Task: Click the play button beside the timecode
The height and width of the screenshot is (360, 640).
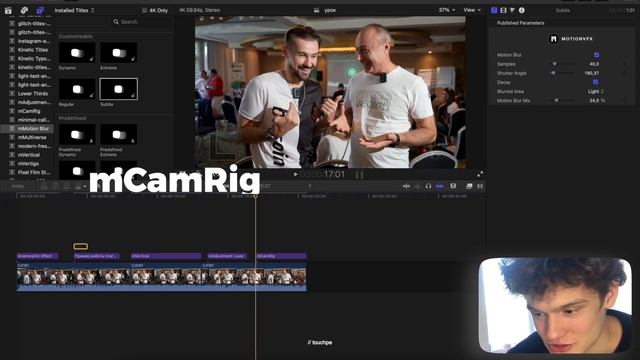Action: 296,174
